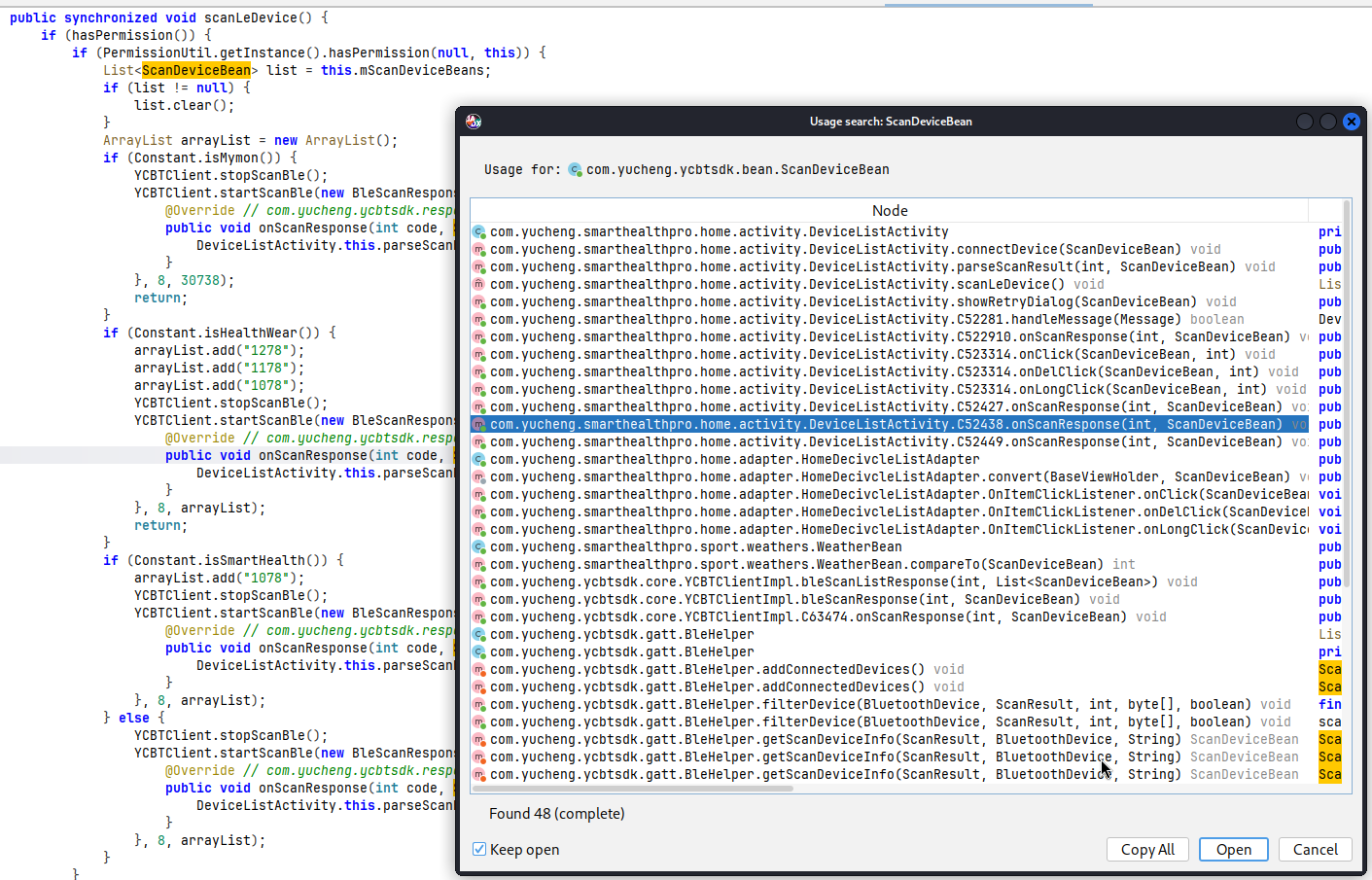Image resolution: width=1372 pixels, height=880 pixels.
Task: Click the method icon of the C52910.onScanResponse row
Action: 479,336
